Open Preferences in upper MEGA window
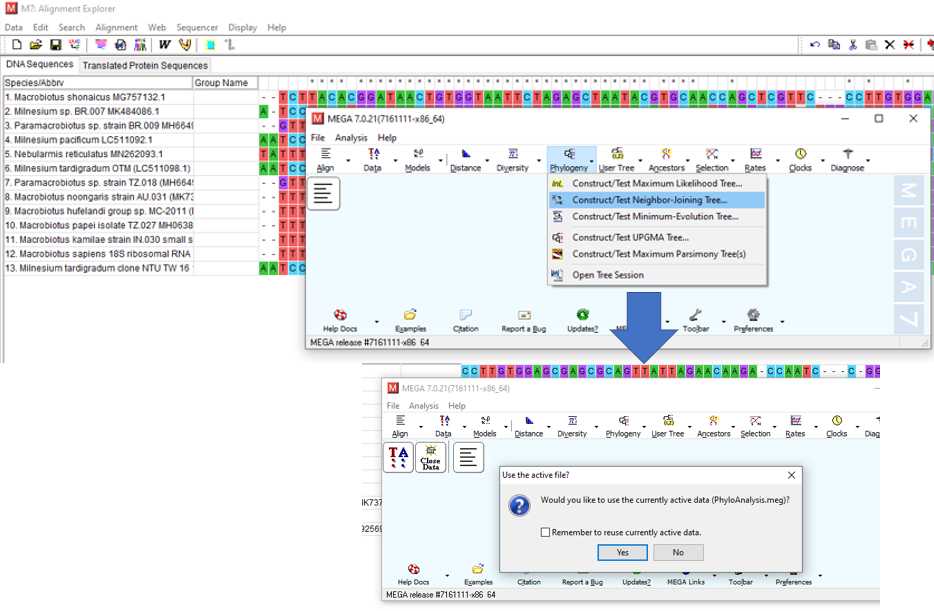This screenshot has height=611, width=934. [x=754, y=320]
